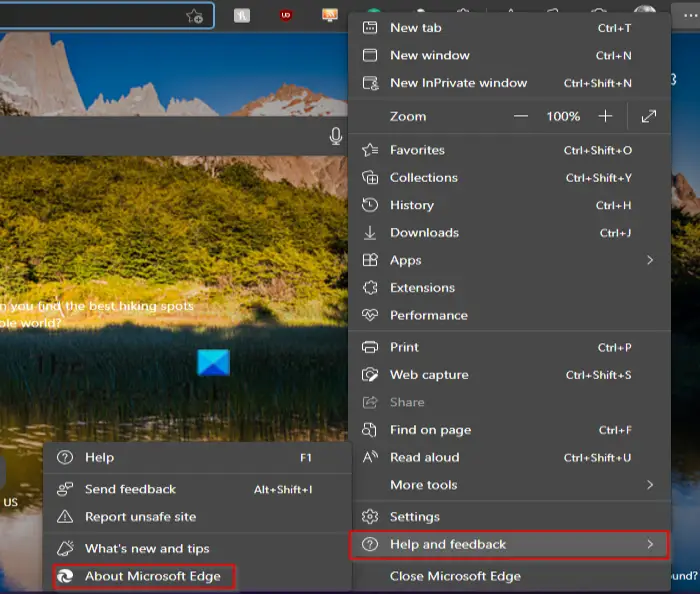
Task: Click the New tab icon
Action: [x=370, y=28]
